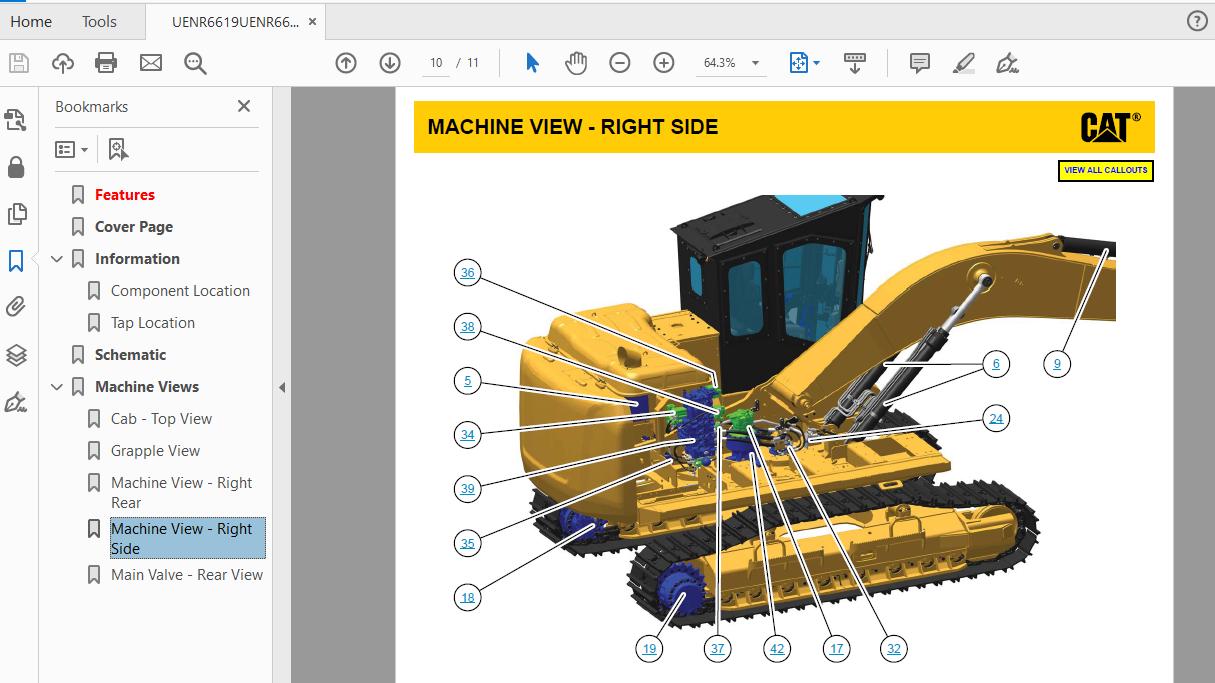Image resolution: width=1215 pixels, height=683 pixels.
Task: Collapse the Machine Views bookmark group
Action: (57, 387)
